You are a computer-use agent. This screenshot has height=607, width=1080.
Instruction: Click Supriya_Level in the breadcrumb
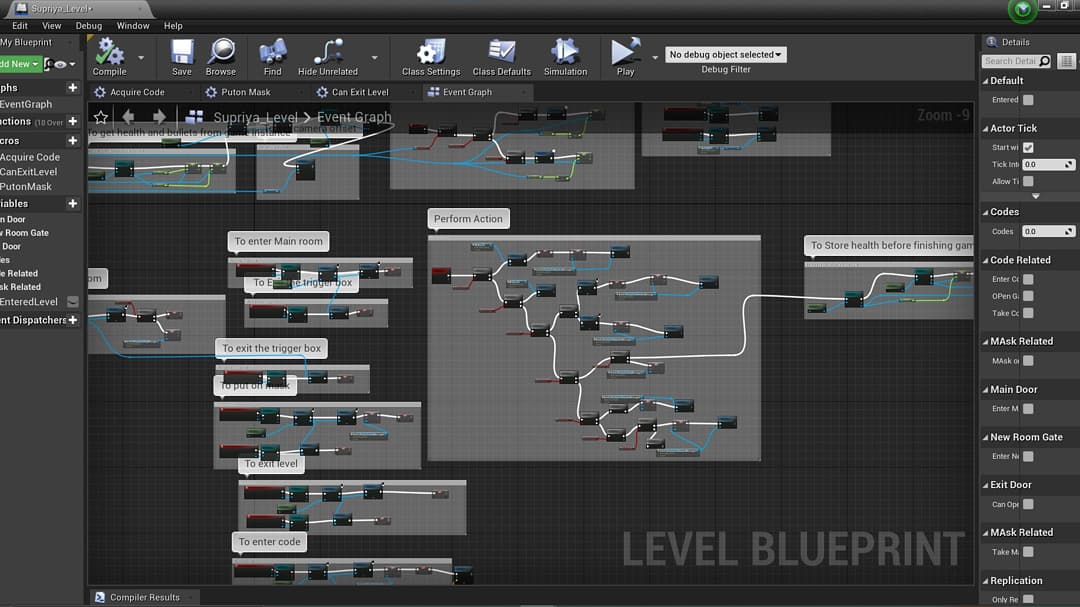tap(256, 117)
